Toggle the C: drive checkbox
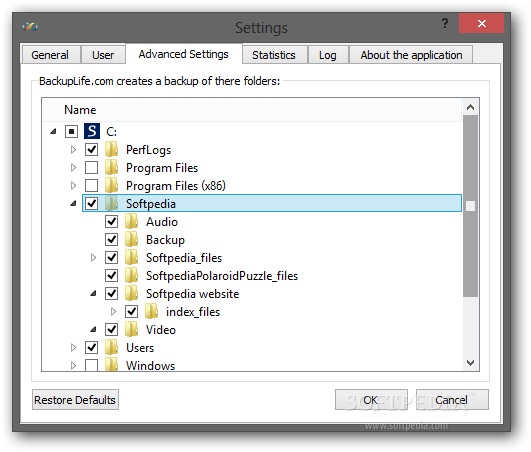531x452 pixels. (x=71, y=131)
